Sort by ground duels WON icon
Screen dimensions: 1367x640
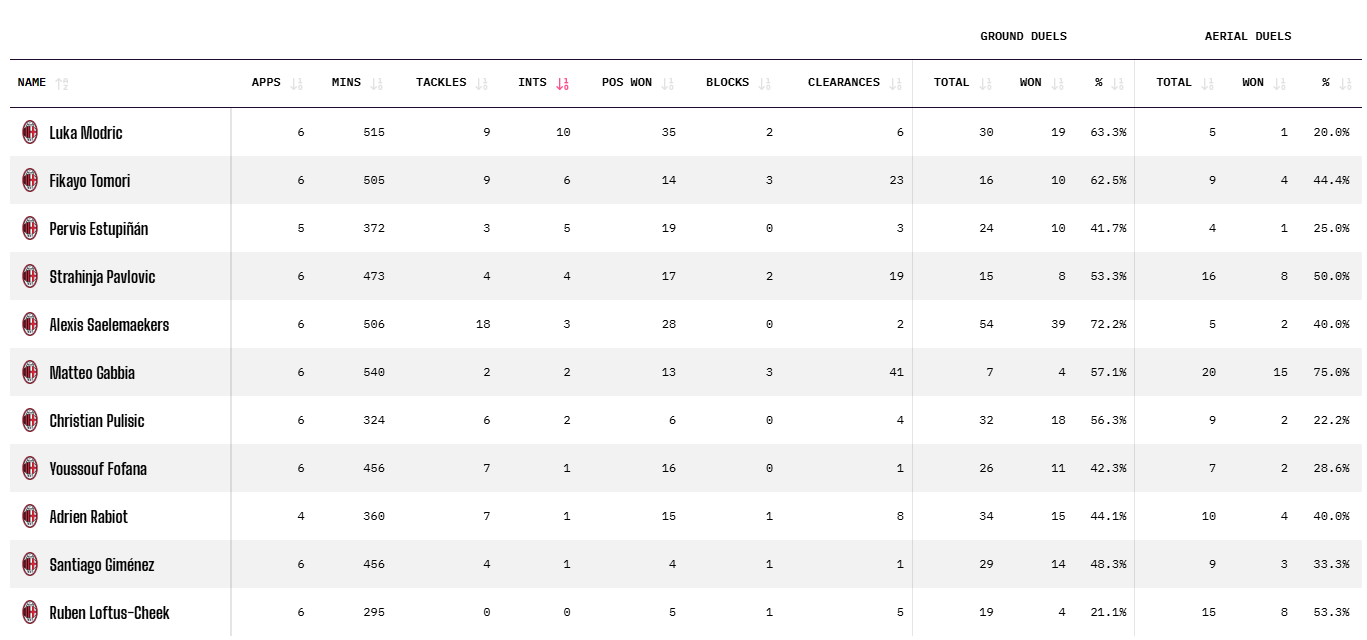(1057, 83)
